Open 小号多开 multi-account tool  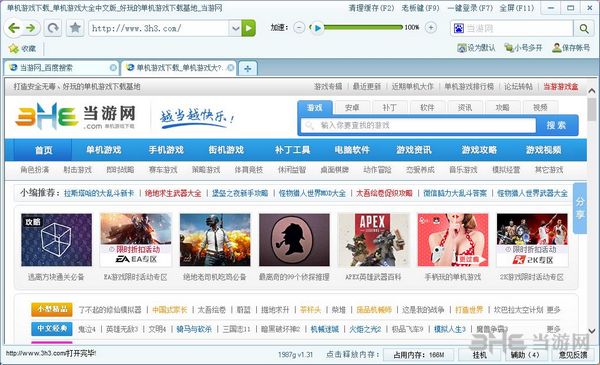pyautogui.click(x=523, y=48)
